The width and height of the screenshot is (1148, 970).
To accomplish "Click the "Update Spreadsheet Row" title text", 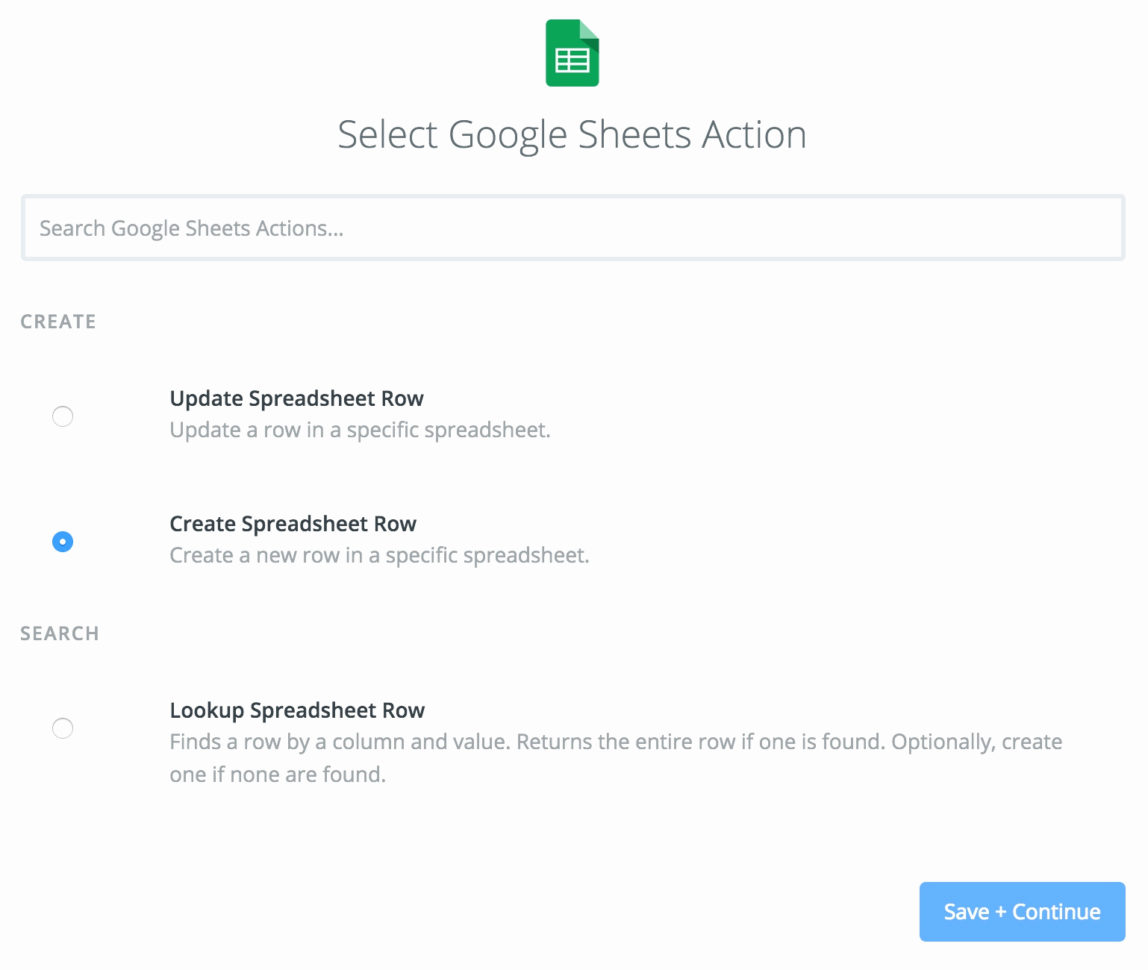I will click(296, 399).
